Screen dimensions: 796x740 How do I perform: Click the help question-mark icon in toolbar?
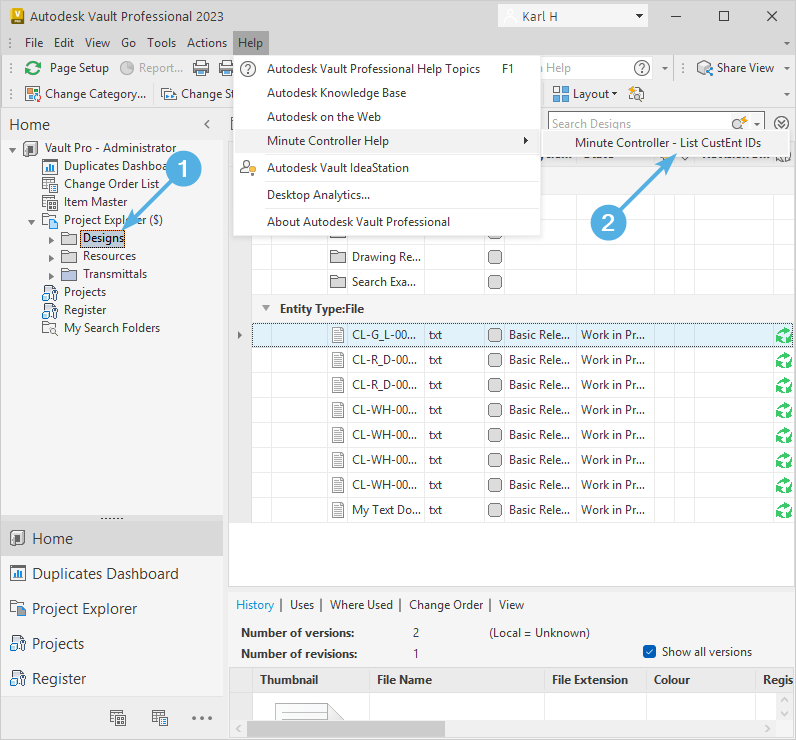click(642, 68)
